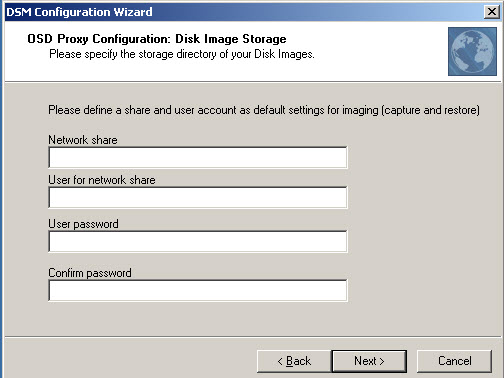The height and width of the screenshot is (378, 504).
Task: Click the OSD Proxy Configuration heading
Action: (157, 39)
